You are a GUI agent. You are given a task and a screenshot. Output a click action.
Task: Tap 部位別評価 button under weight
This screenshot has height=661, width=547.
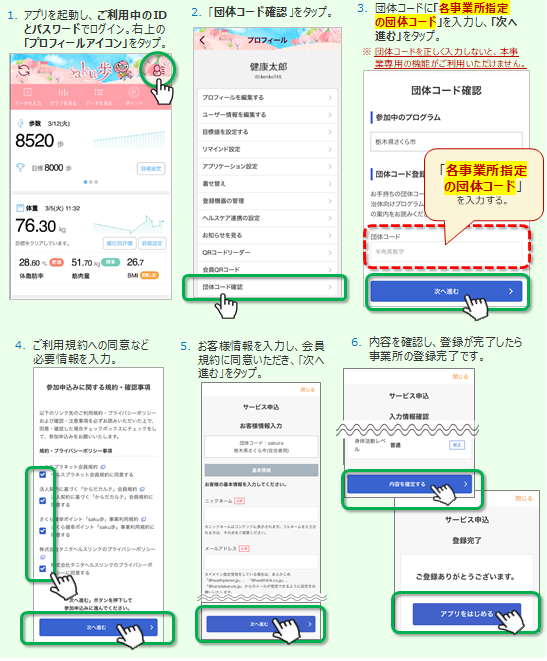(x=120, y=243)
